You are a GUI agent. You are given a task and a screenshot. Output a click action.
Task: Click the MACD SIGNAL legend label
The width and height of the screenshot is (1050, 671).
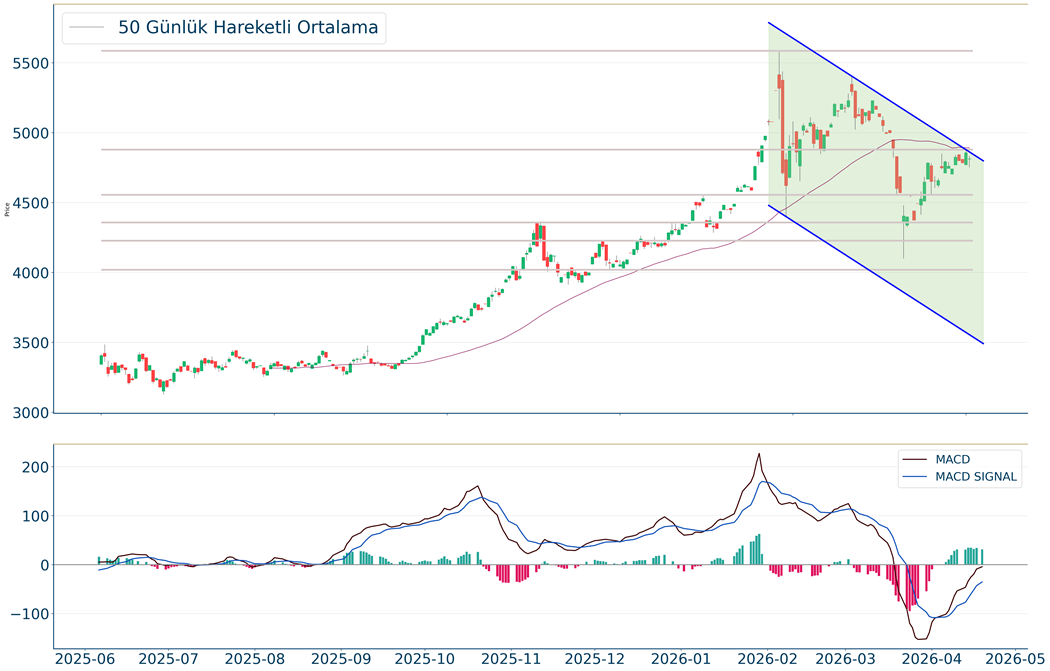point(976,477)
